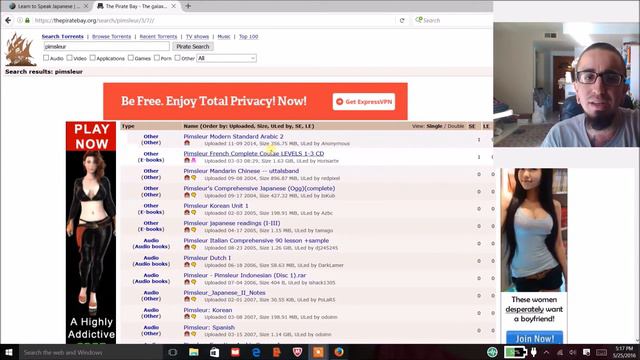
Task: Open Recent Torrents link
Action: [158, 36]
